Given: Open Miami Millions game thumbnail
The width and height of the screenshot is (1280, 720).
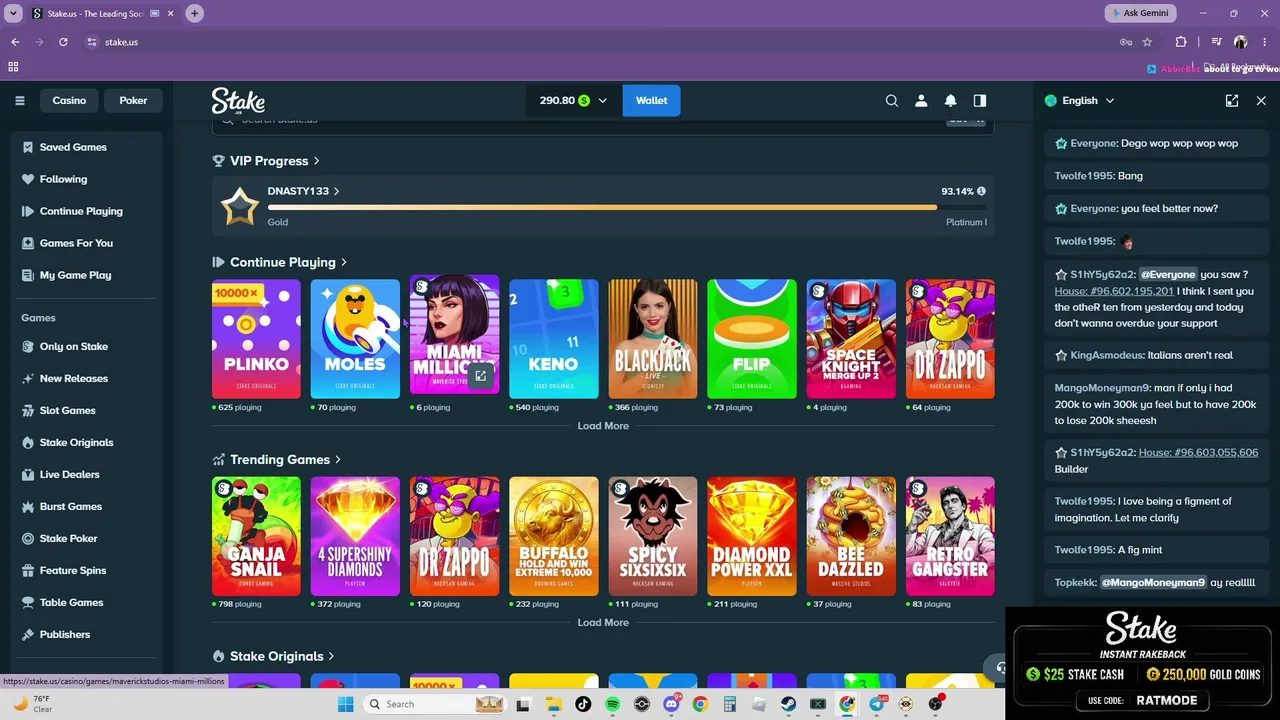Looking at the screenshot, I should pos(454,334).
